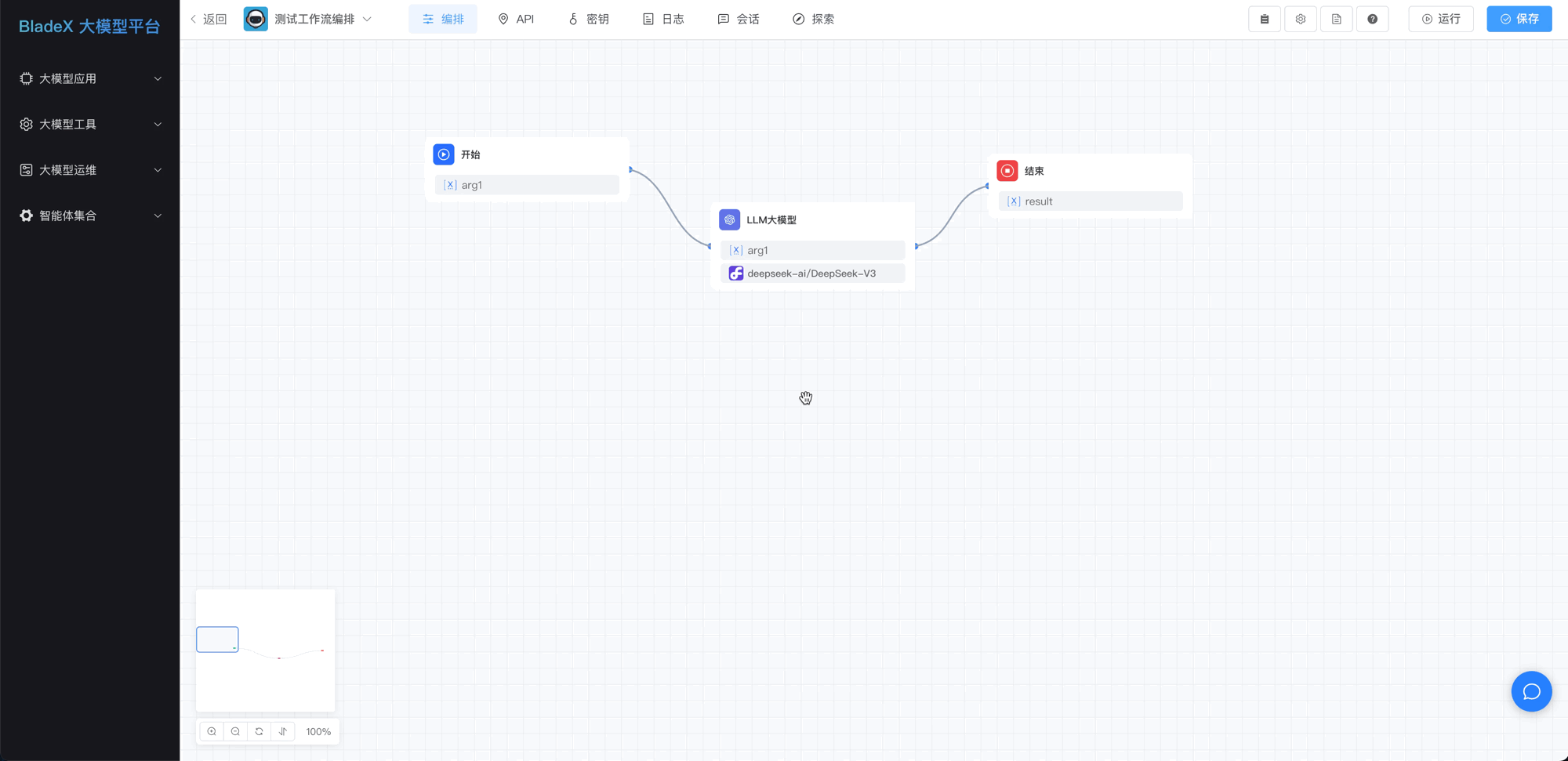Click the document icon in top toolbar

click(x=1336, y=19)
